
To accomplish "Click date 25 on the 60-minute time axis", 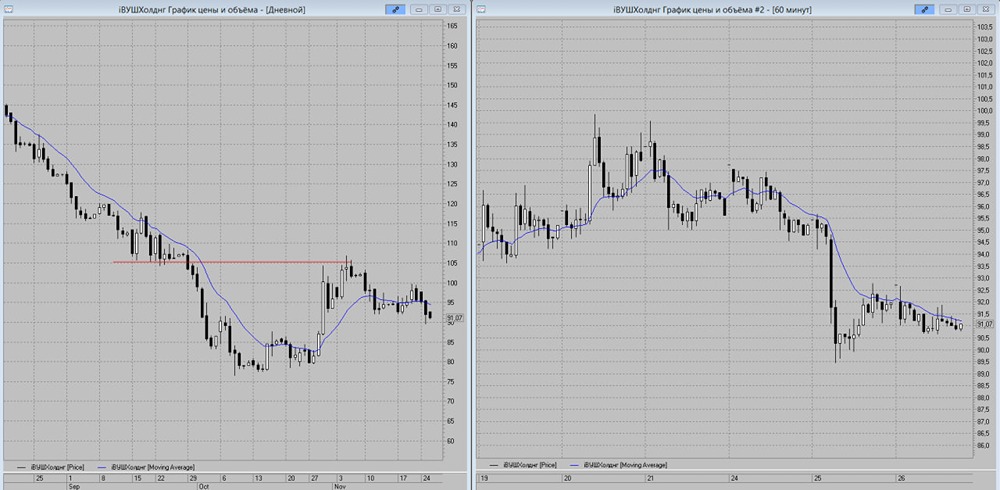I will click(818, 478).
